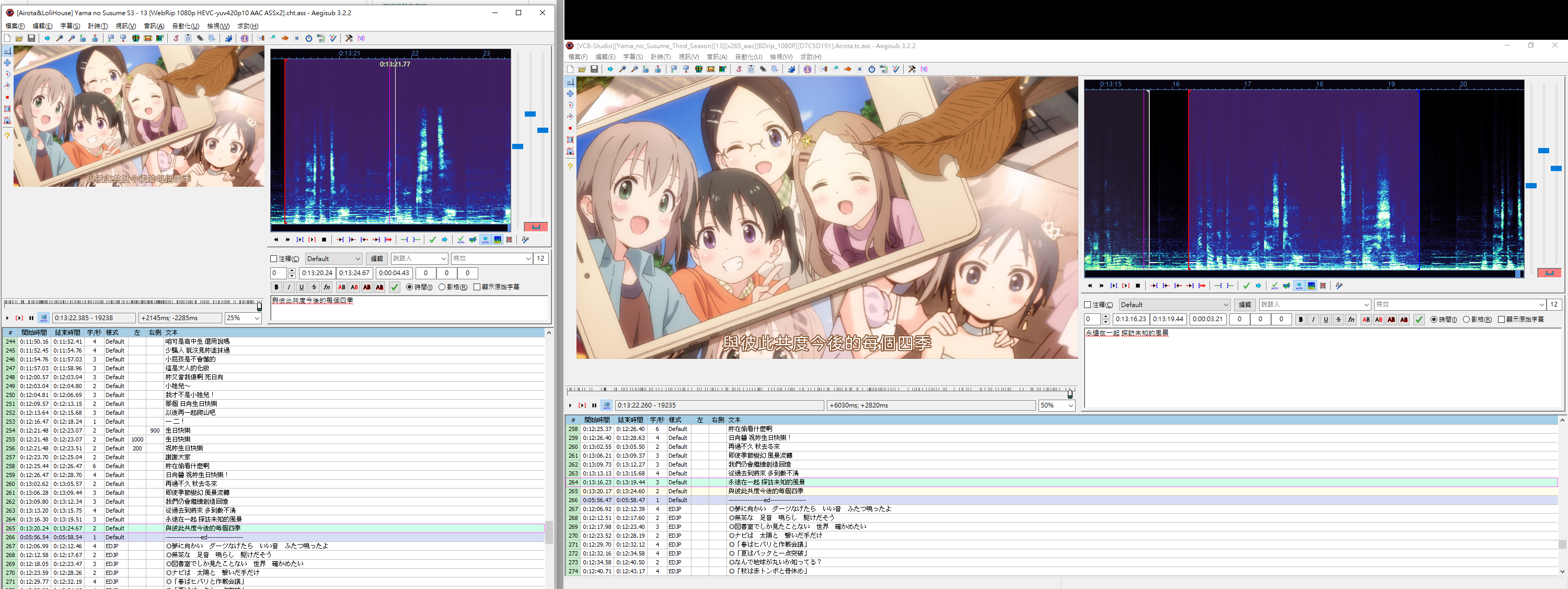Open 說話人 actor dropdown in left window
This screenshot has height=589, width=1568.
coord(419,259)
